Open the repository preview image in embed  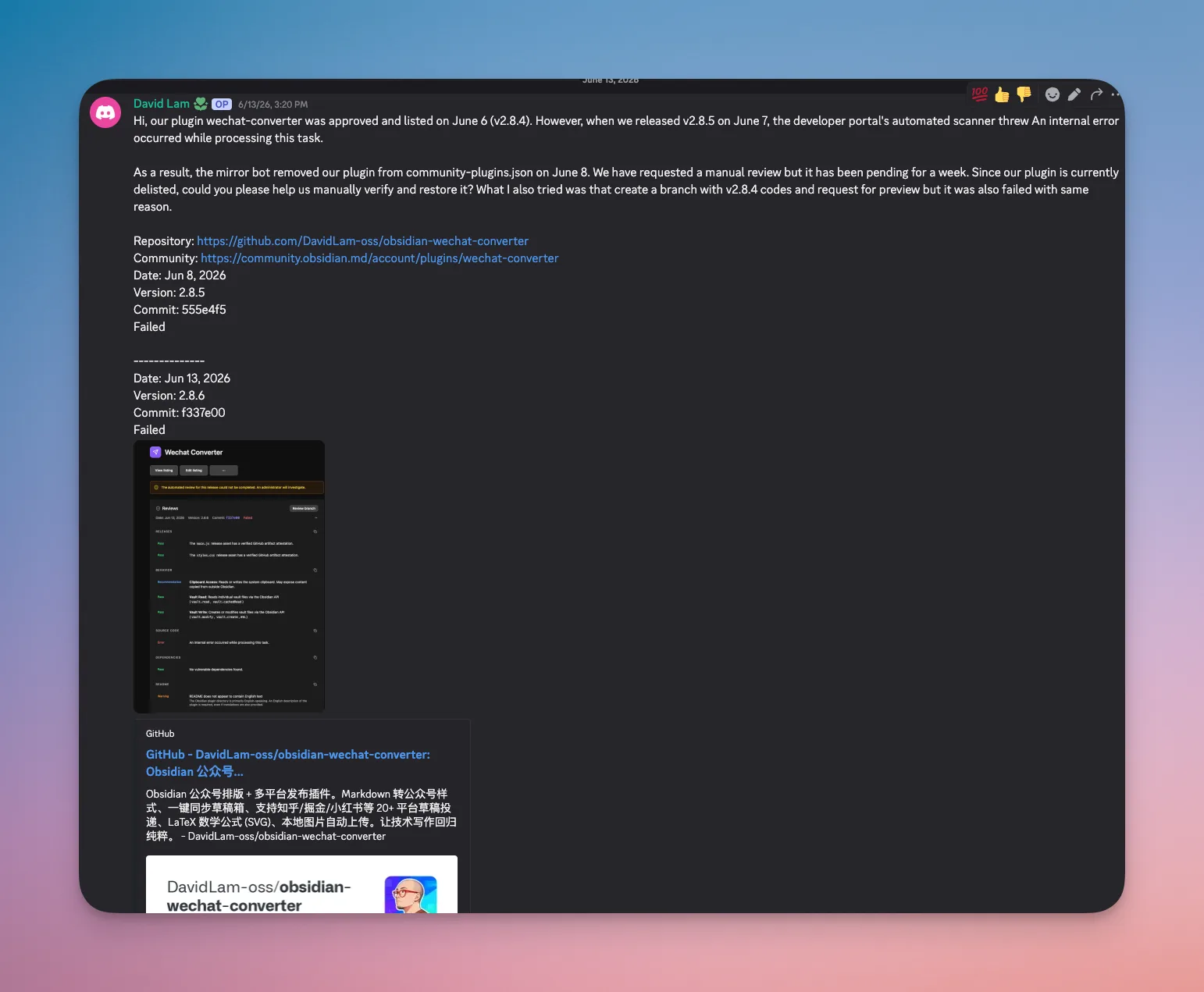click(x=301, y=884)
